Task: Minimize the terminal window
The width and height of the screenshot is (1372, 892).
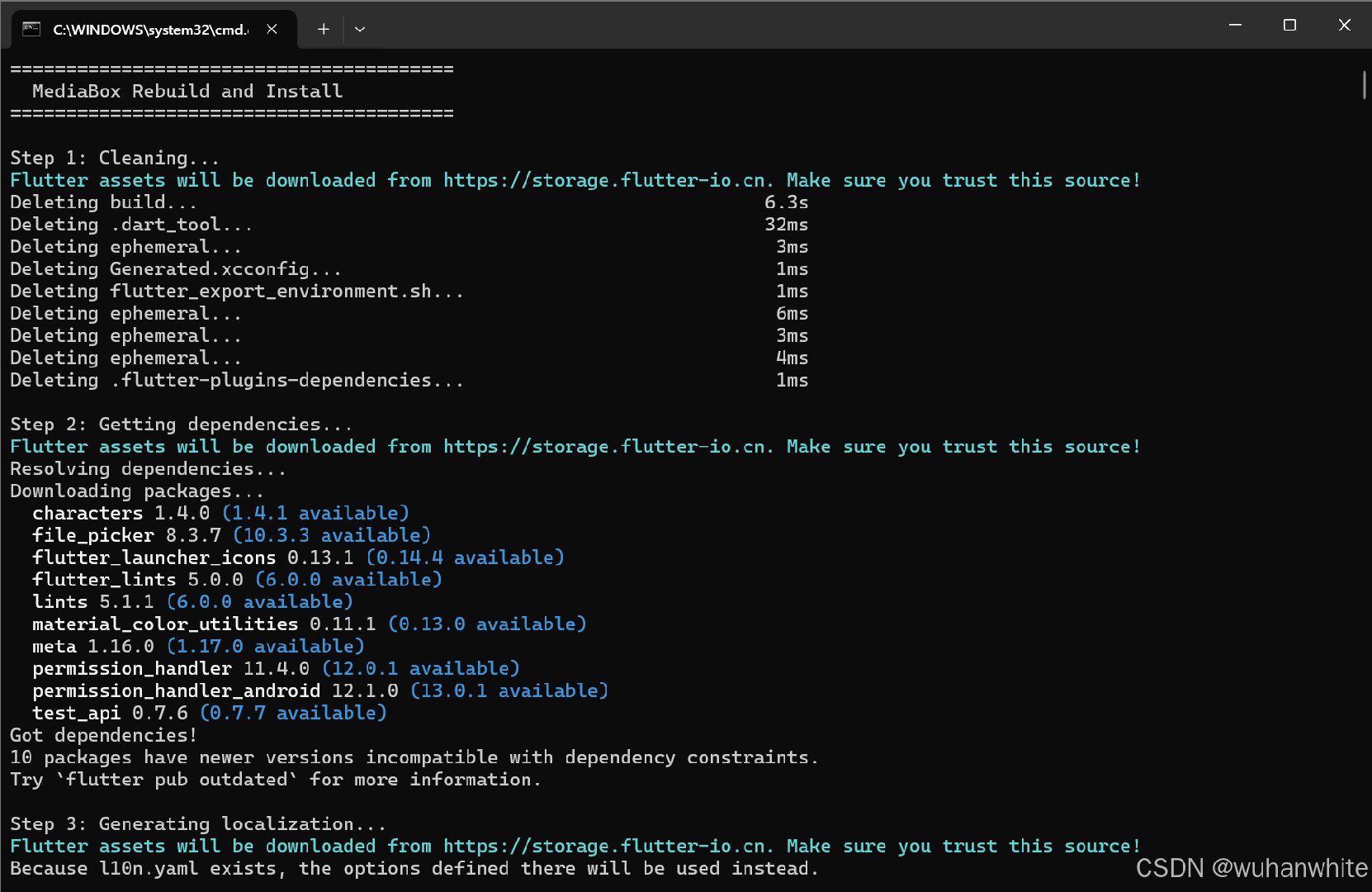Action: tap(1235, 26)
